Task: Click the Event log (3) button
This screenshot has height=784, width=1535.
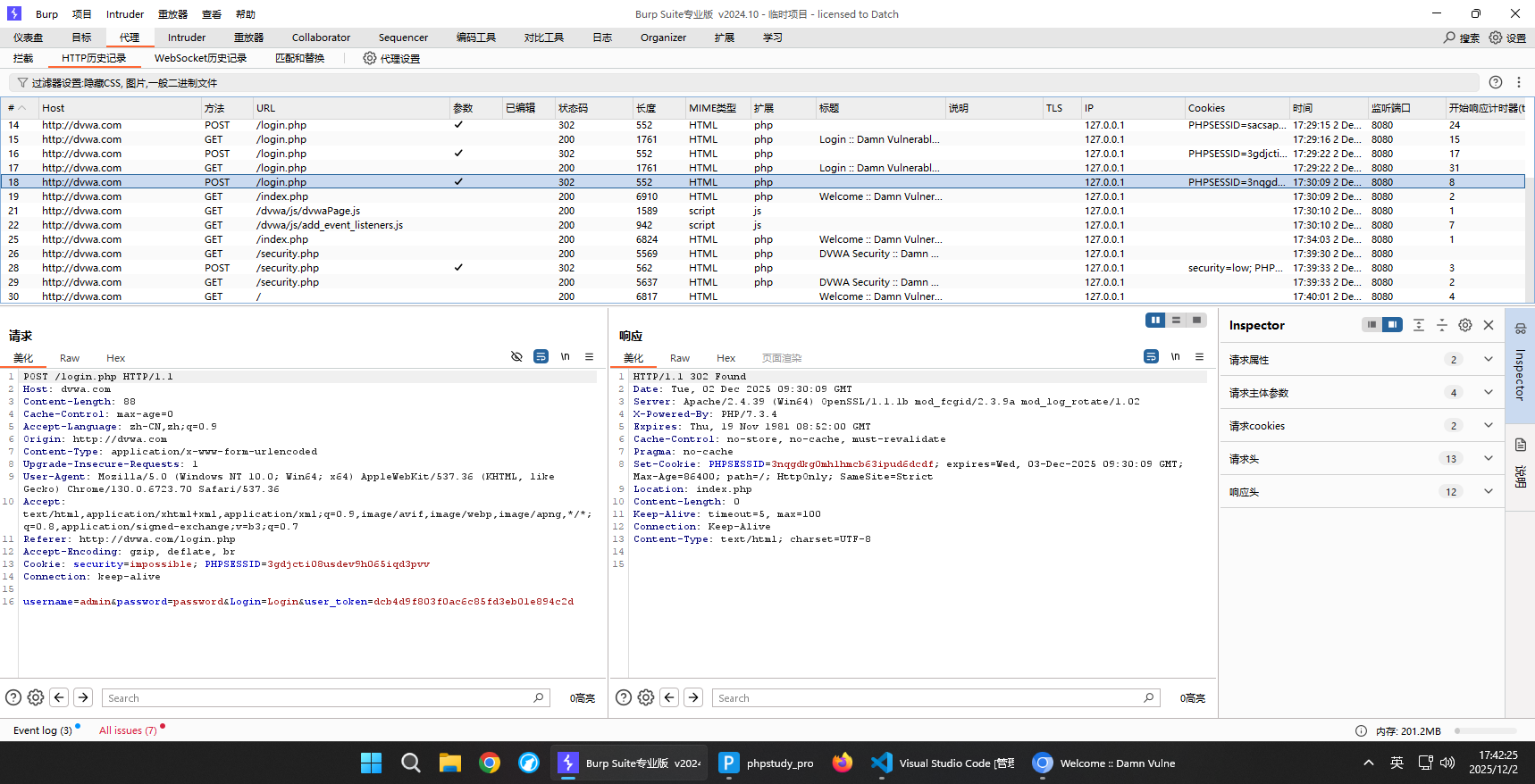Action: 42,730
